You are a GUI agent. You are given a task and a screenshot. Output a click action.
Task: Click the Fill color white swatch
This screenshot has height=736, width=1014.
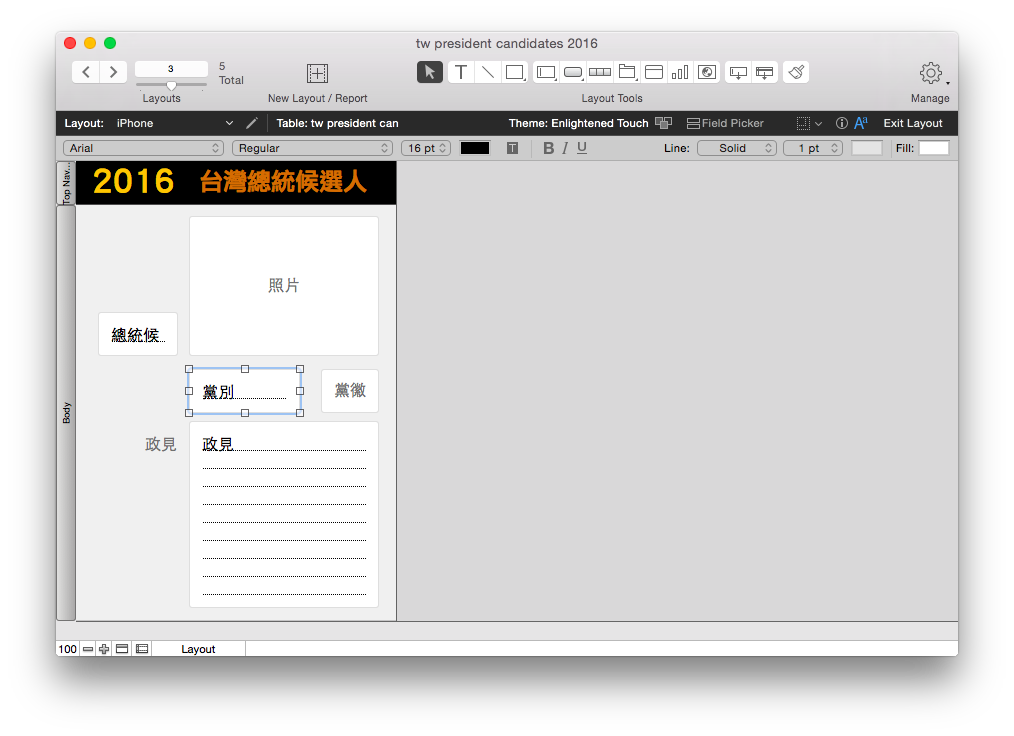tap(934, 148)
